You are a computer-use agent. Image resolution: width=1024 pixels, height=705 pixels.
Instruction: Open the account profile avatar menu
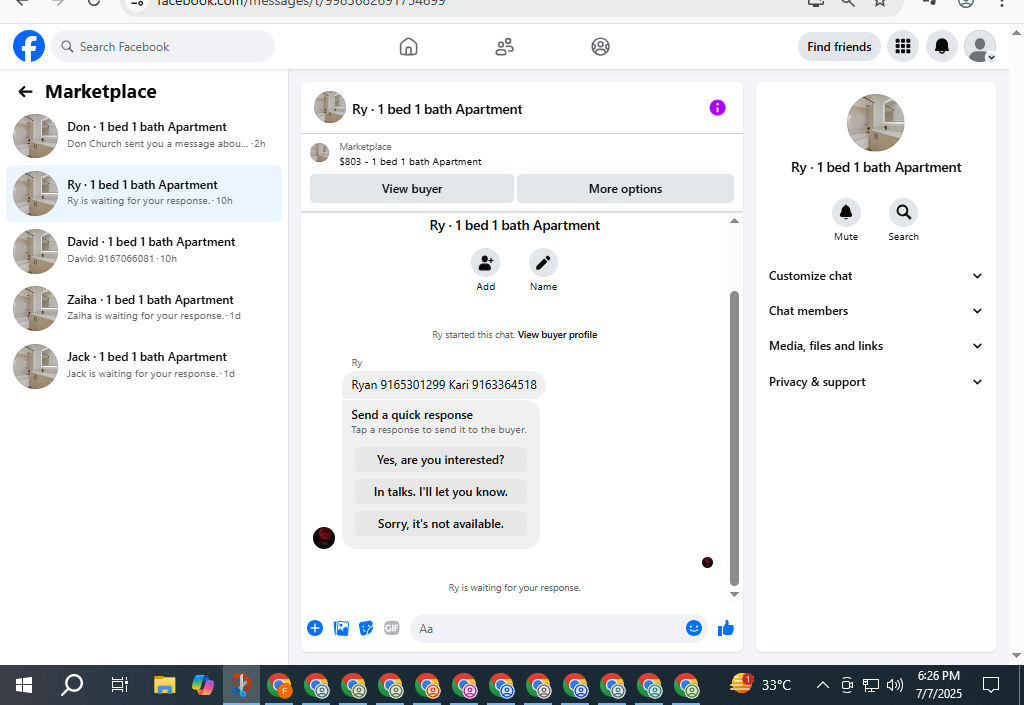980,46
